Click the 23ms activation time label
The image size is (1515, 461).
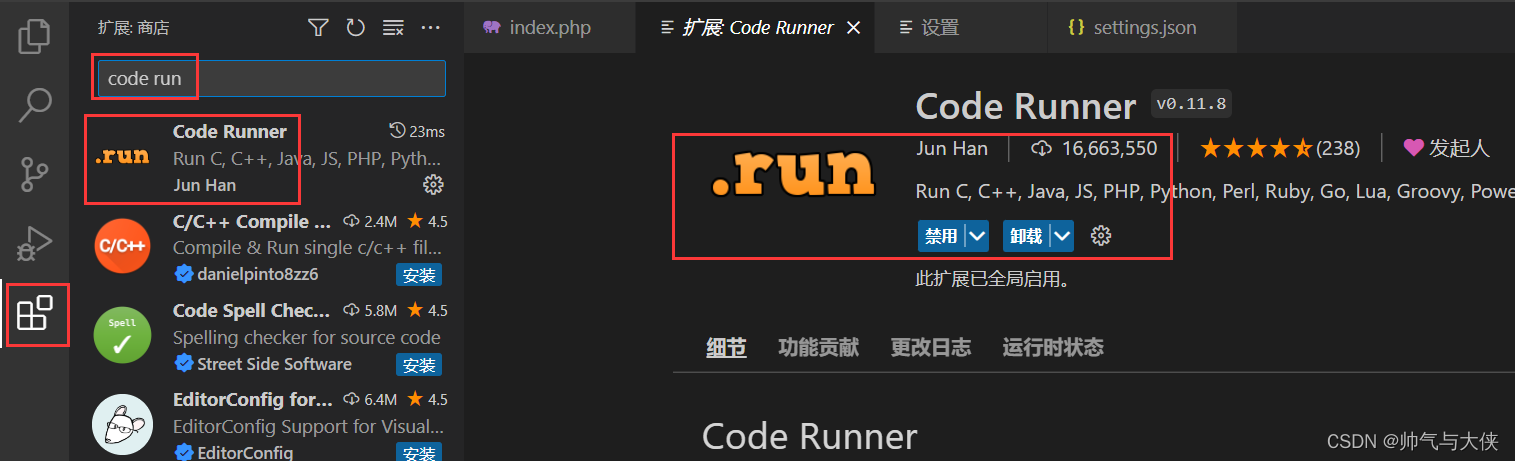tap(417, 131)
